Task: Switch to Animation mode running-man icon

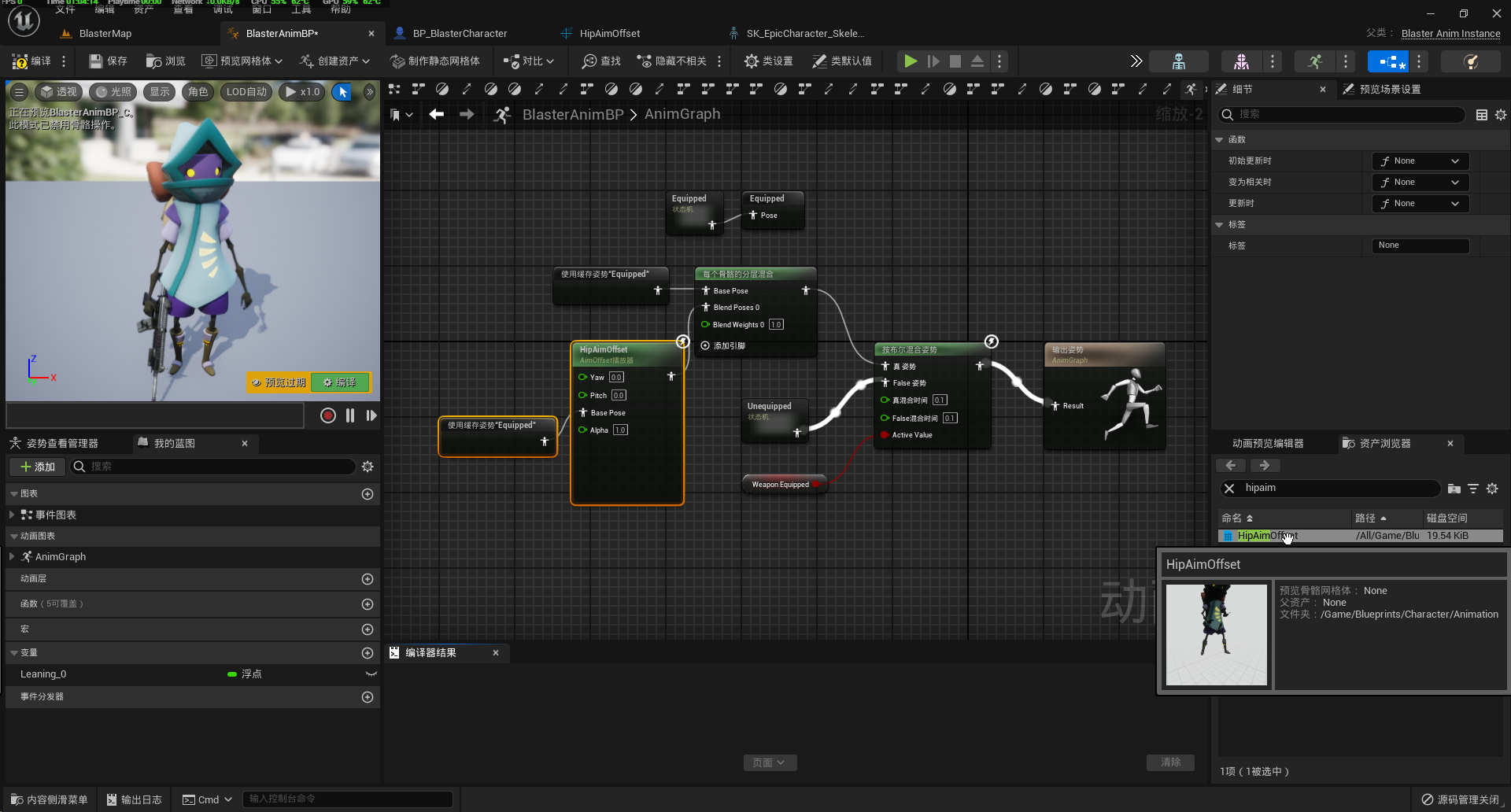Action: [x=1315, y=61]
